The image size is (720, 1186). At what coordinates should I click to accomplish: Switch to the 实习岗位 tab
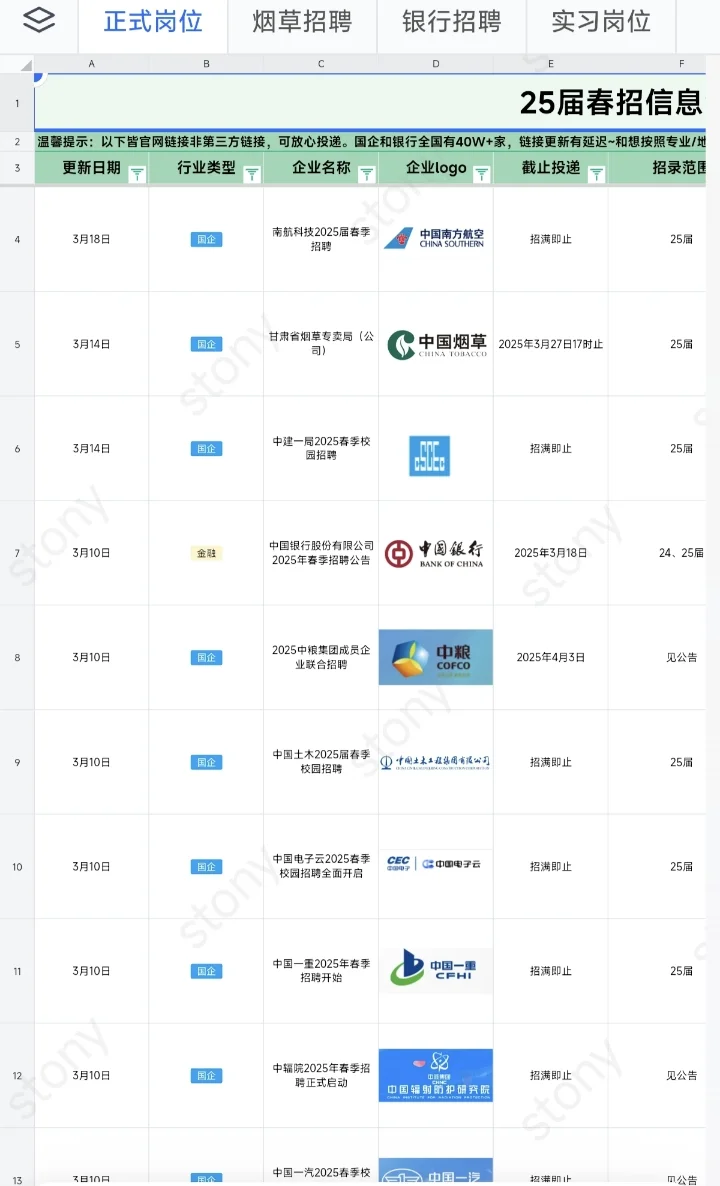coord(601,22)
